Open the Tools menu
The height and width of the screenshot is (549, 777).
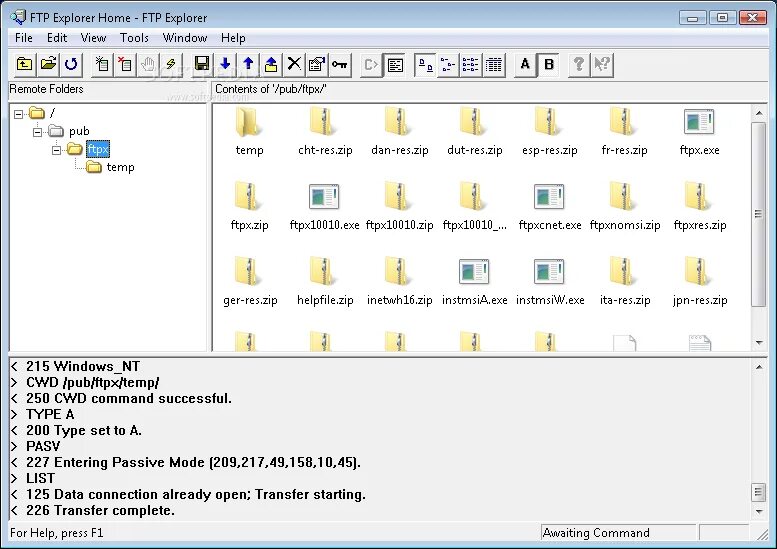tap(134, 38)
